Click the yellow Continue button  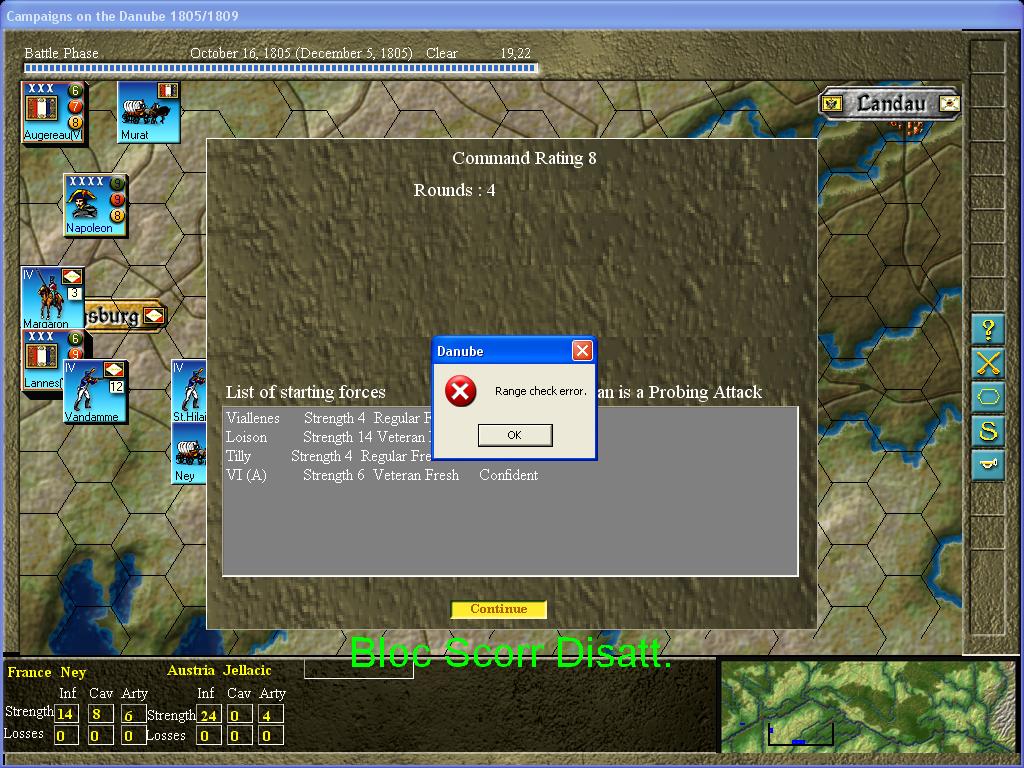click(498, 609)
